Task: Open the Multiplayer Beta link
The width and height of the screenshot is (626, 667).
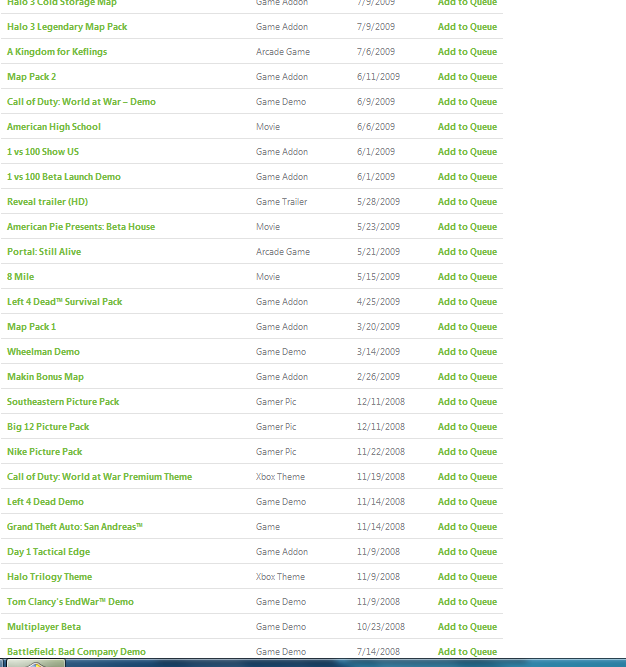Action: pos(44,627)
